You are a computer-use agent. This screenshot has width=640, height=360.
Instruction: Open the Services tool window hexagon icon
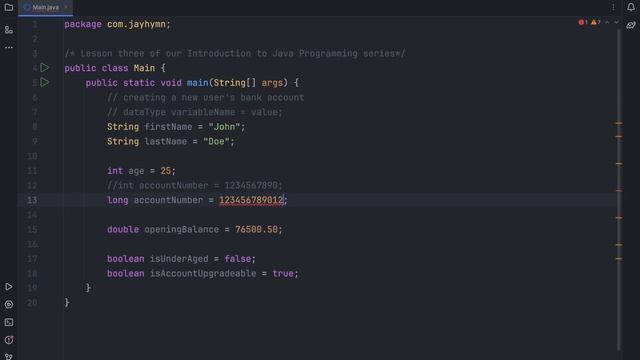tap(9, 304)
